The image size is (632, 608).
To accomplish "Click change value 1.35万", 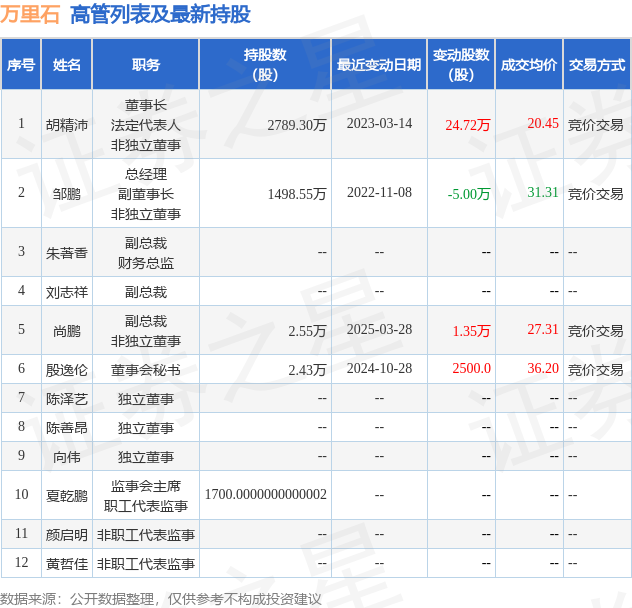I will tap(472, 331).
